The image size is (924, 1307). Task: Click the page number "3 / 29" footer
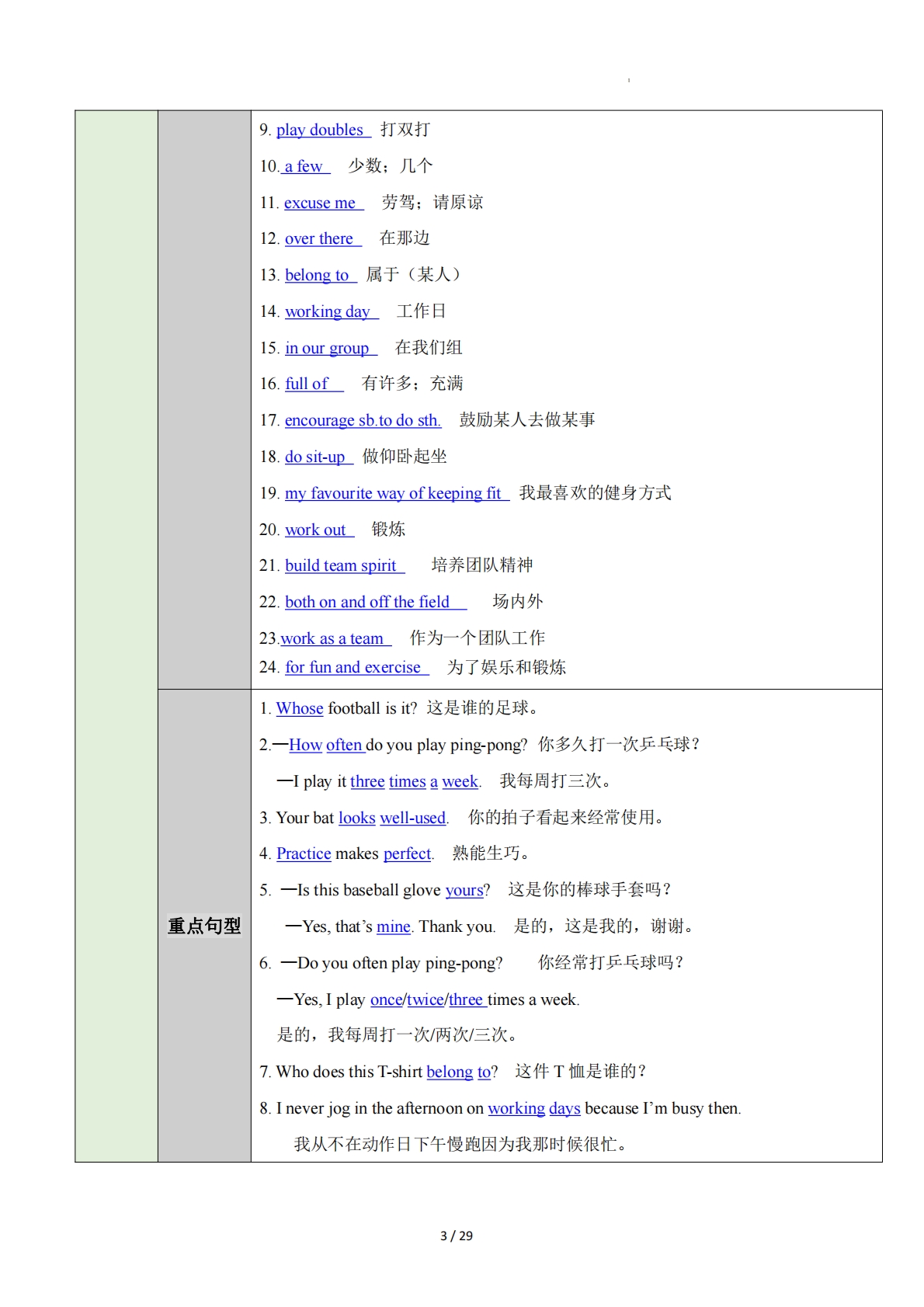click(457, 1236)
